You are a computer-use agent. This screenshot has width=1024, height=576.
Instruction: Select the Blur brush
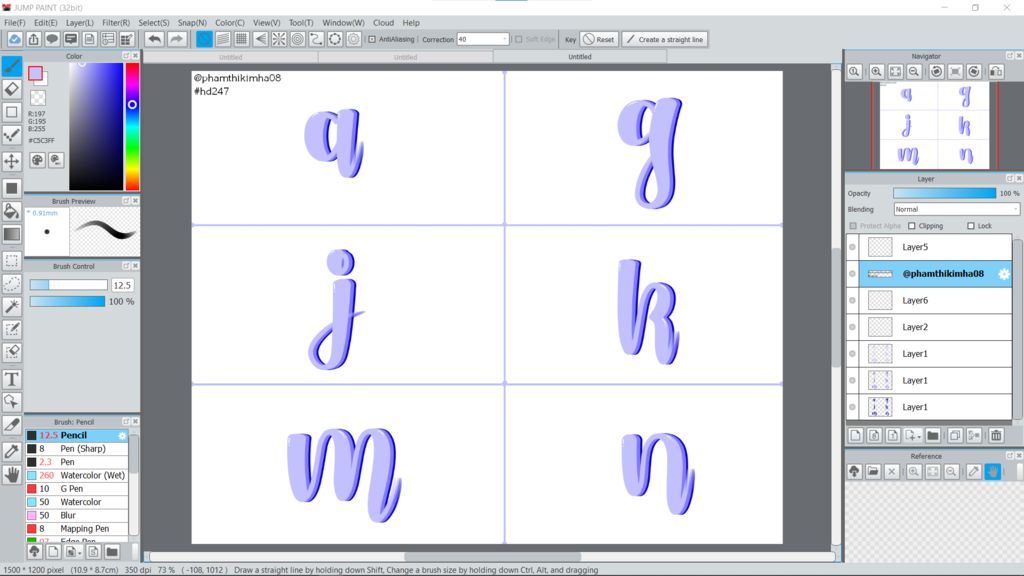[77, 515]
